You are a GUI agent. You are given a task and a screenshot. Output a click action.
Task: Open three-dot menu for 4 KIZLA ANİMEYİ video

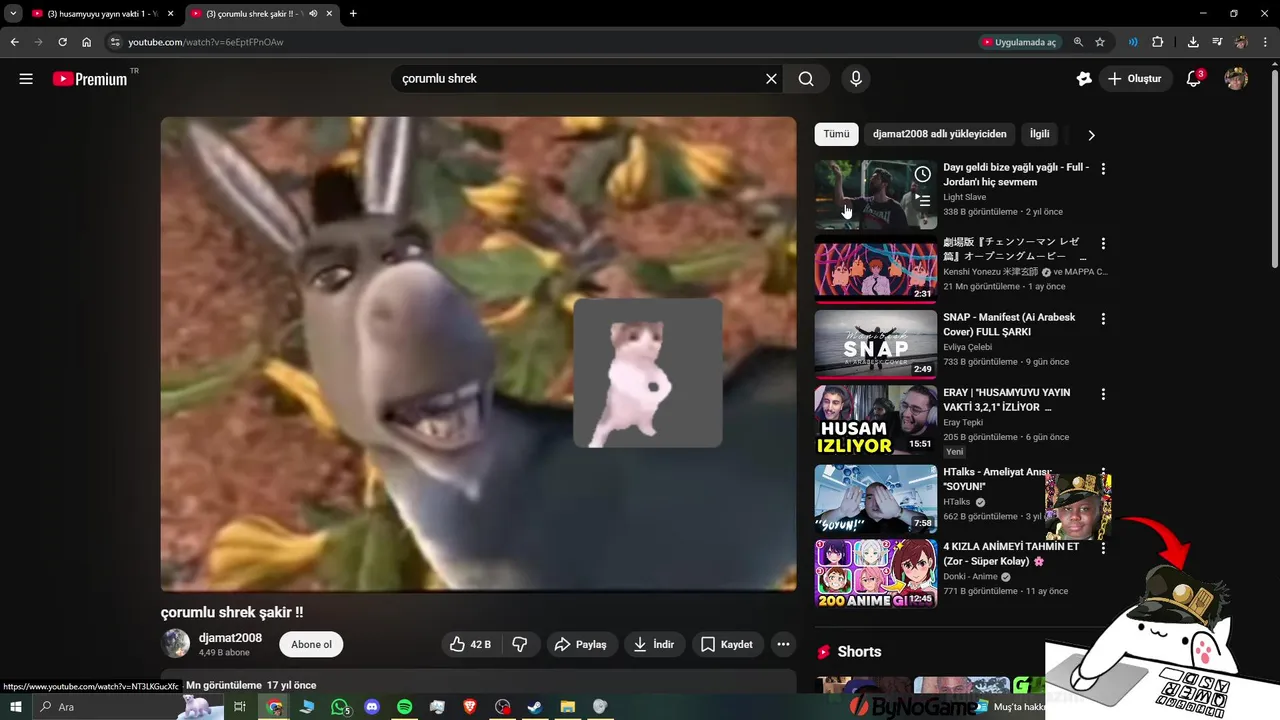pyautogui.click(x=1103, y=549)
